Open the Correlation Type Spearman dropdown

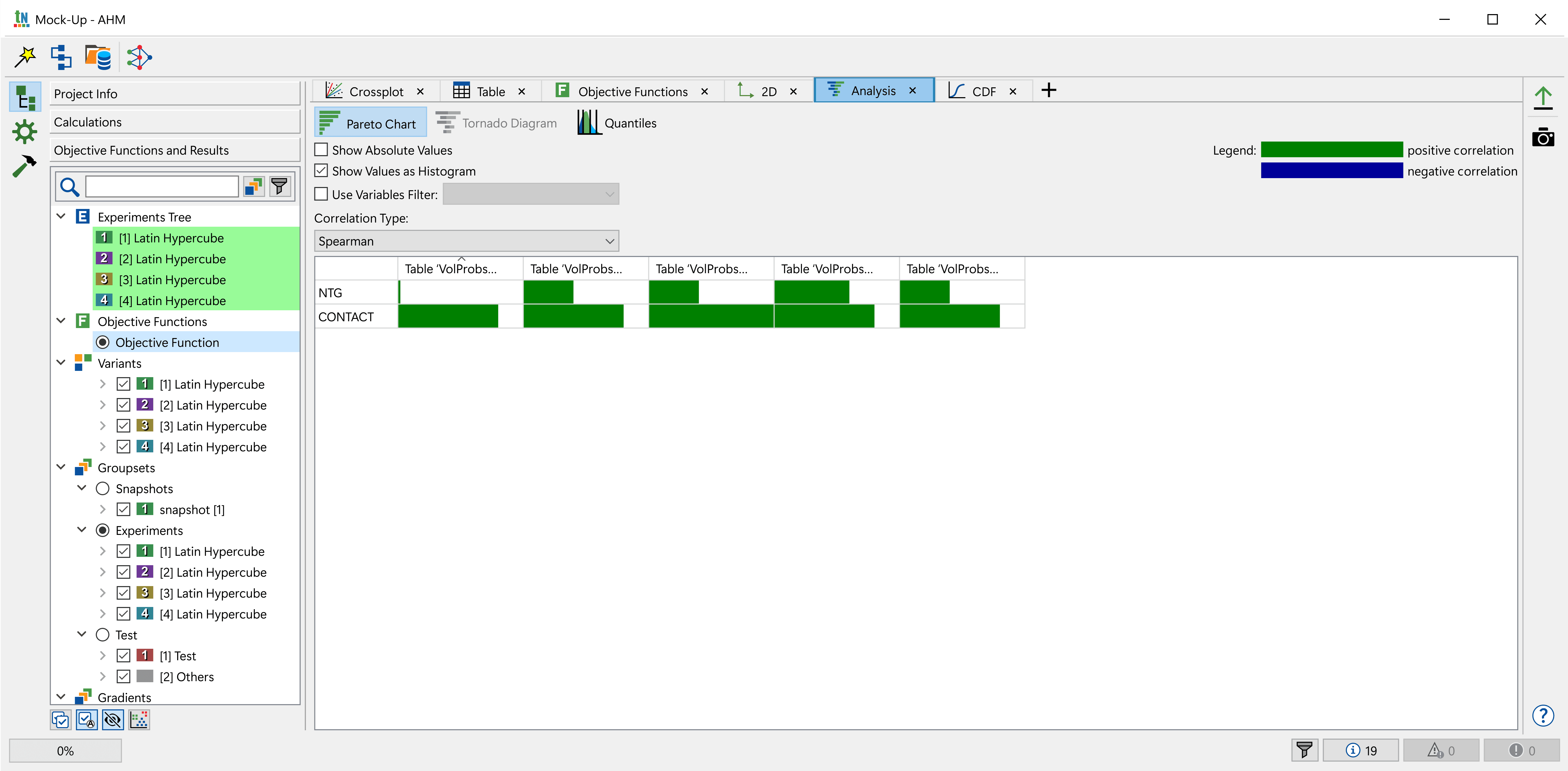(x=466, y=241)
